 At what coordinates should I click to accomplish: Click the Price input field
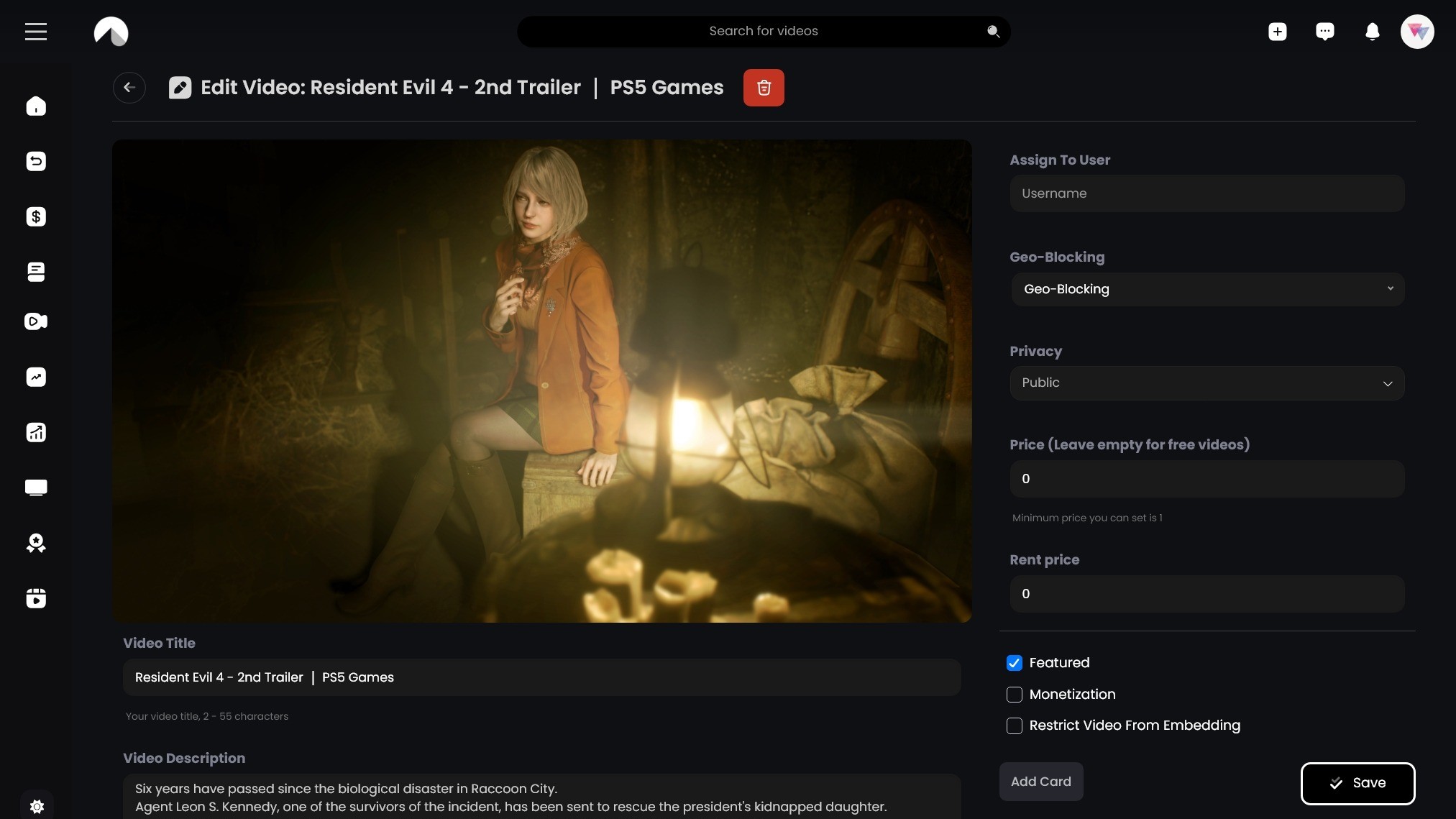pos(1207,479)
